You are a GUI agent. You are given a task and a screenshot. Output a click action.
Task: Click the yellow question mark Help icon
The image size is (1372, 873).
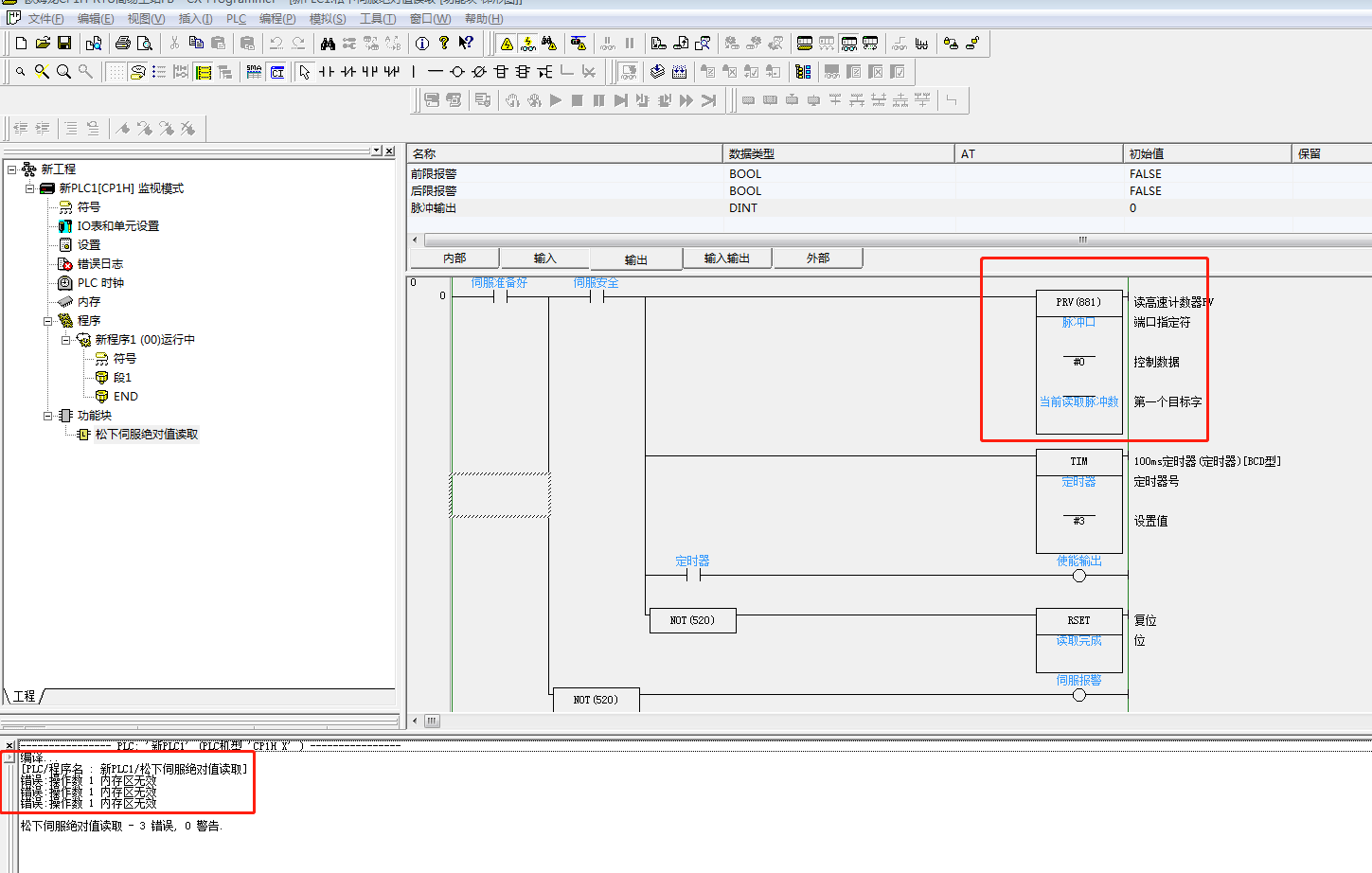pos(444,43)
